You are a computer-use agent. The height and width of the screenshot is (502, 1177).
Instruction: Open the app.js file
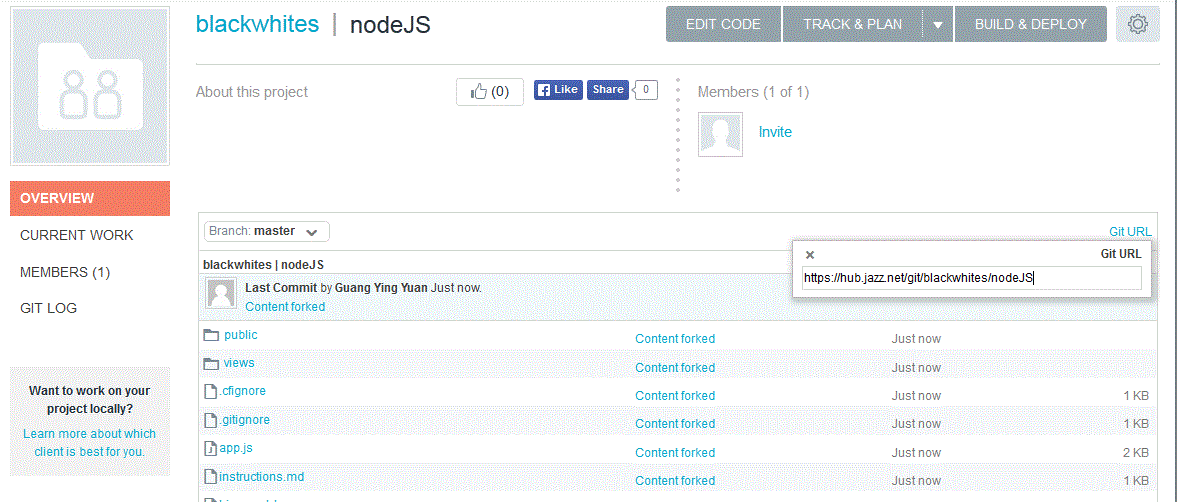(x=236, y=448)
